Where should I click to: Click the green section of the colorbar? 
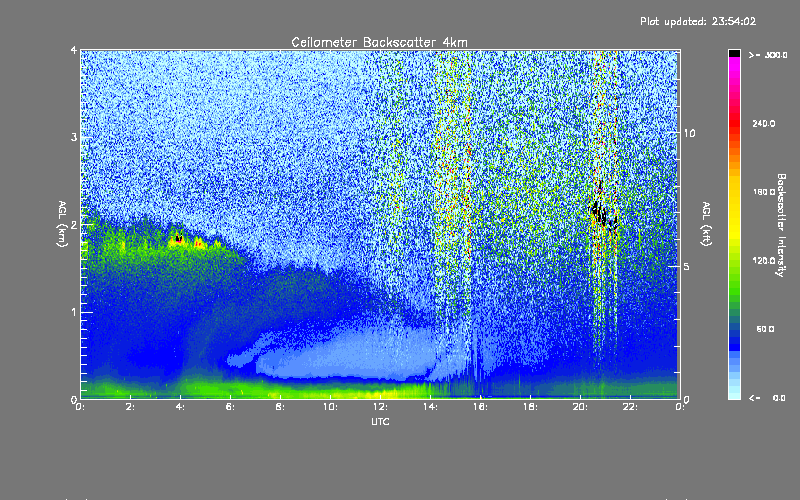point(734,286)
